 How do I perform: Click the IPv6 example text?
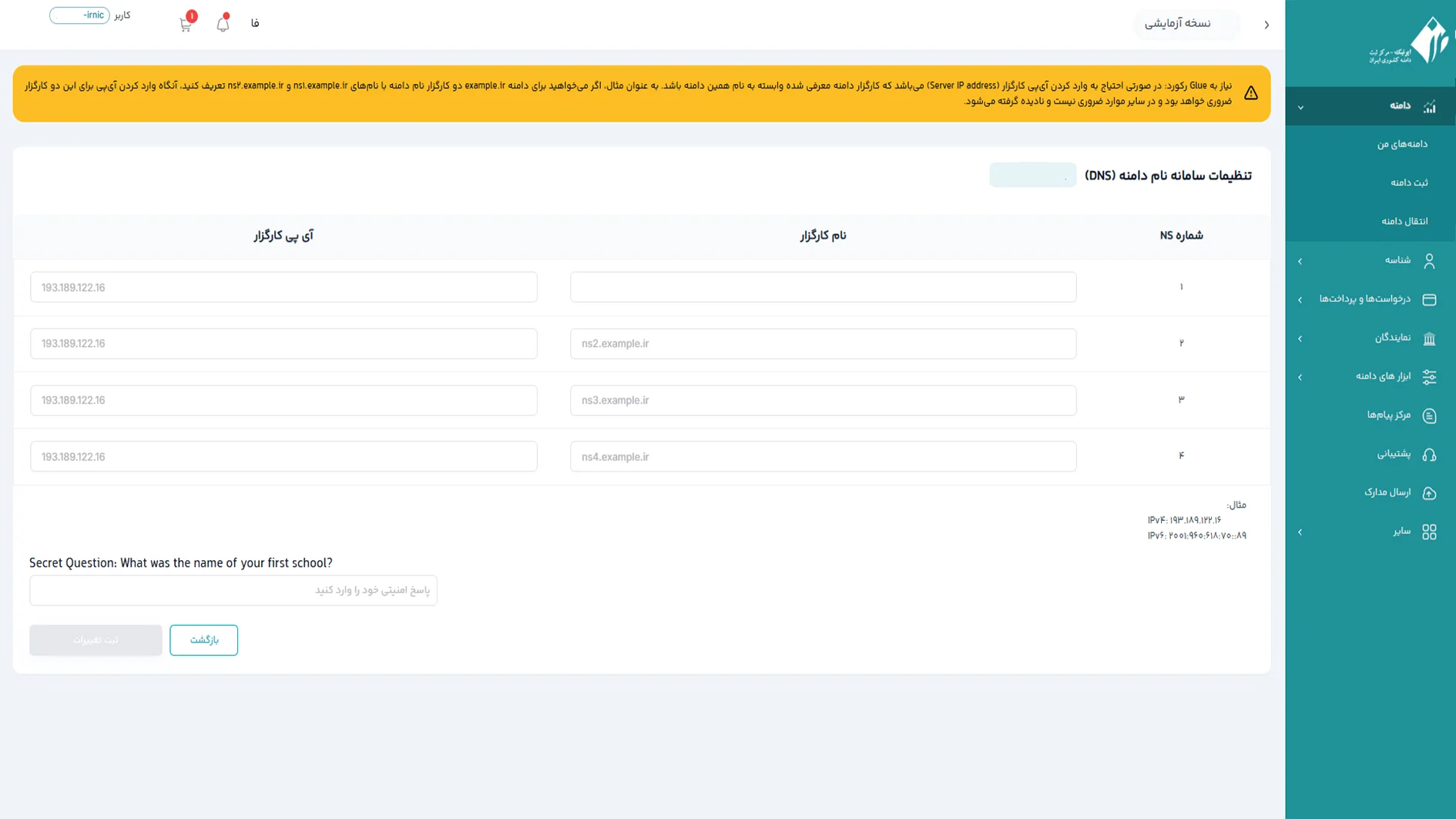click(x=1196, y=535)
